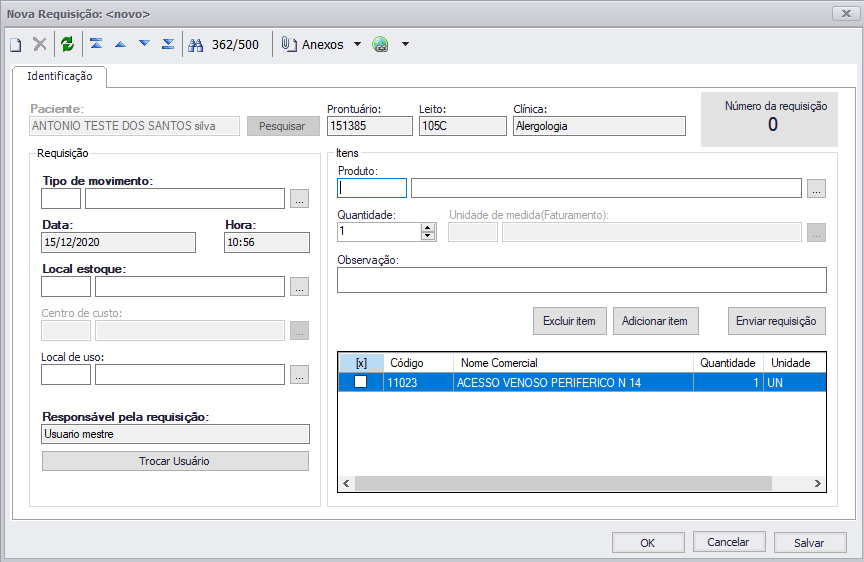Open Local de uso lookup button

[299, 375]
